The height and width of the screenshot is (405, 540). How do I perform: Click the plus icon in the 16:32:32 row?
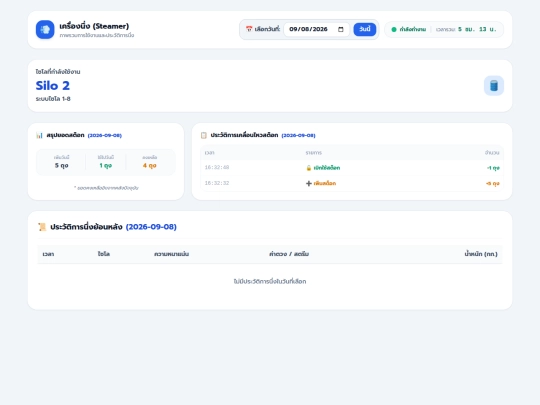pos(309,183)
